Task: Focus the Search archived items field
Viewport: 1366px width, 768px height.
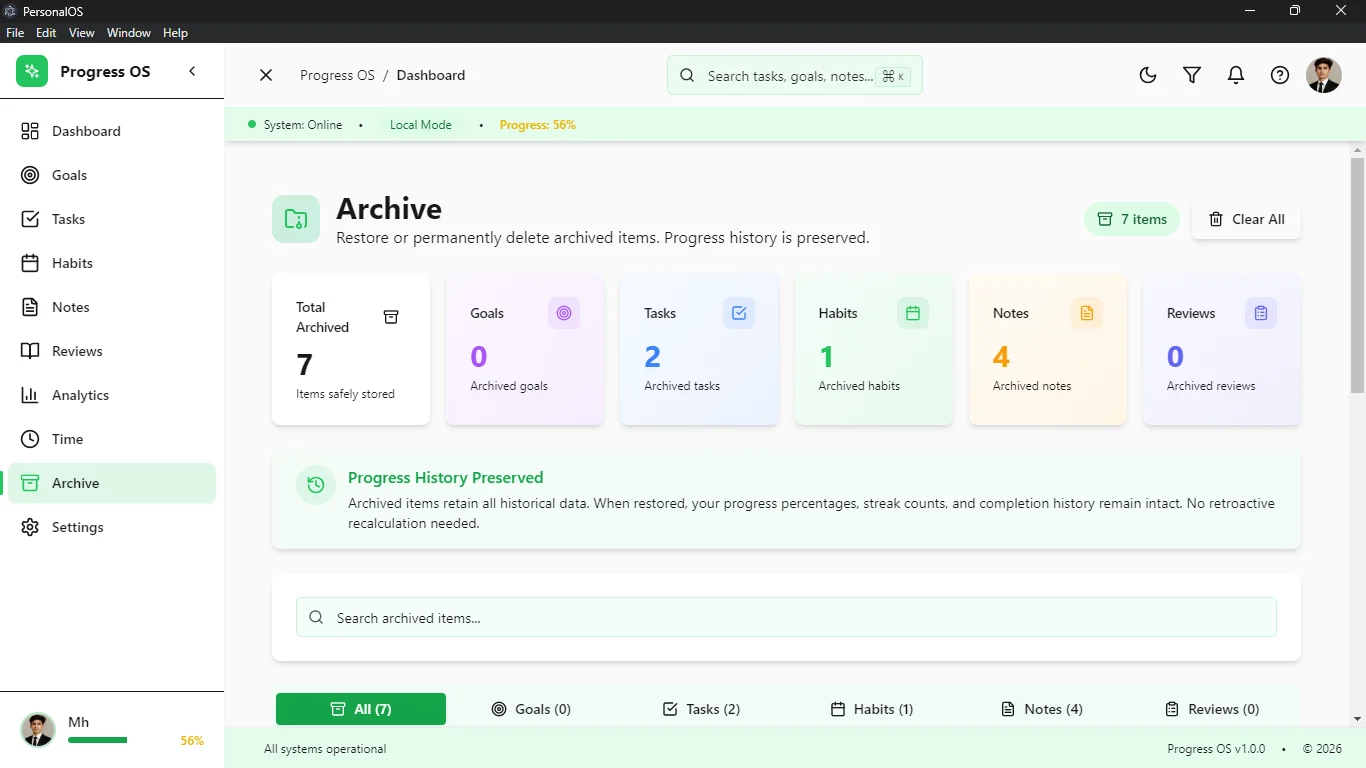Action: 786,618
